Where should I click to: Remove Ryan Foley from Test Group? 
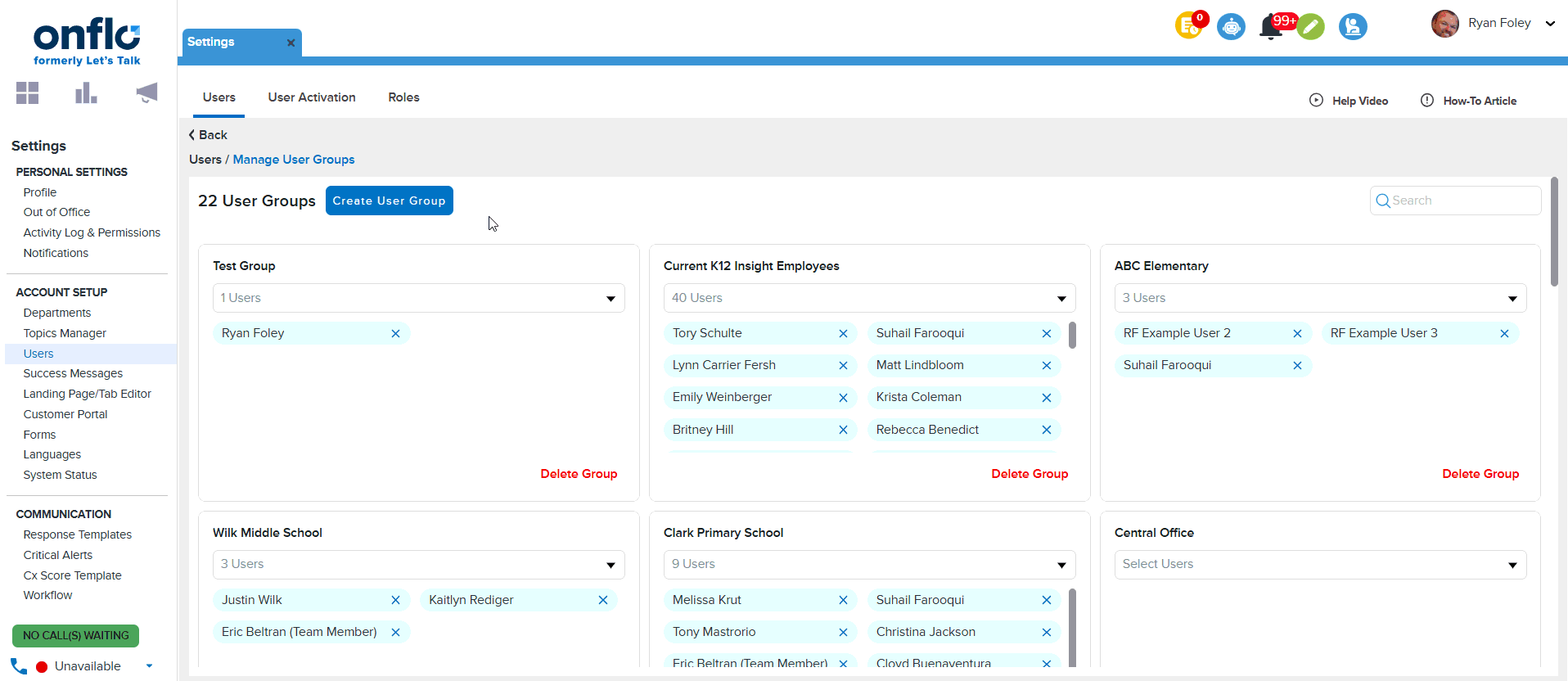[395, 333]
